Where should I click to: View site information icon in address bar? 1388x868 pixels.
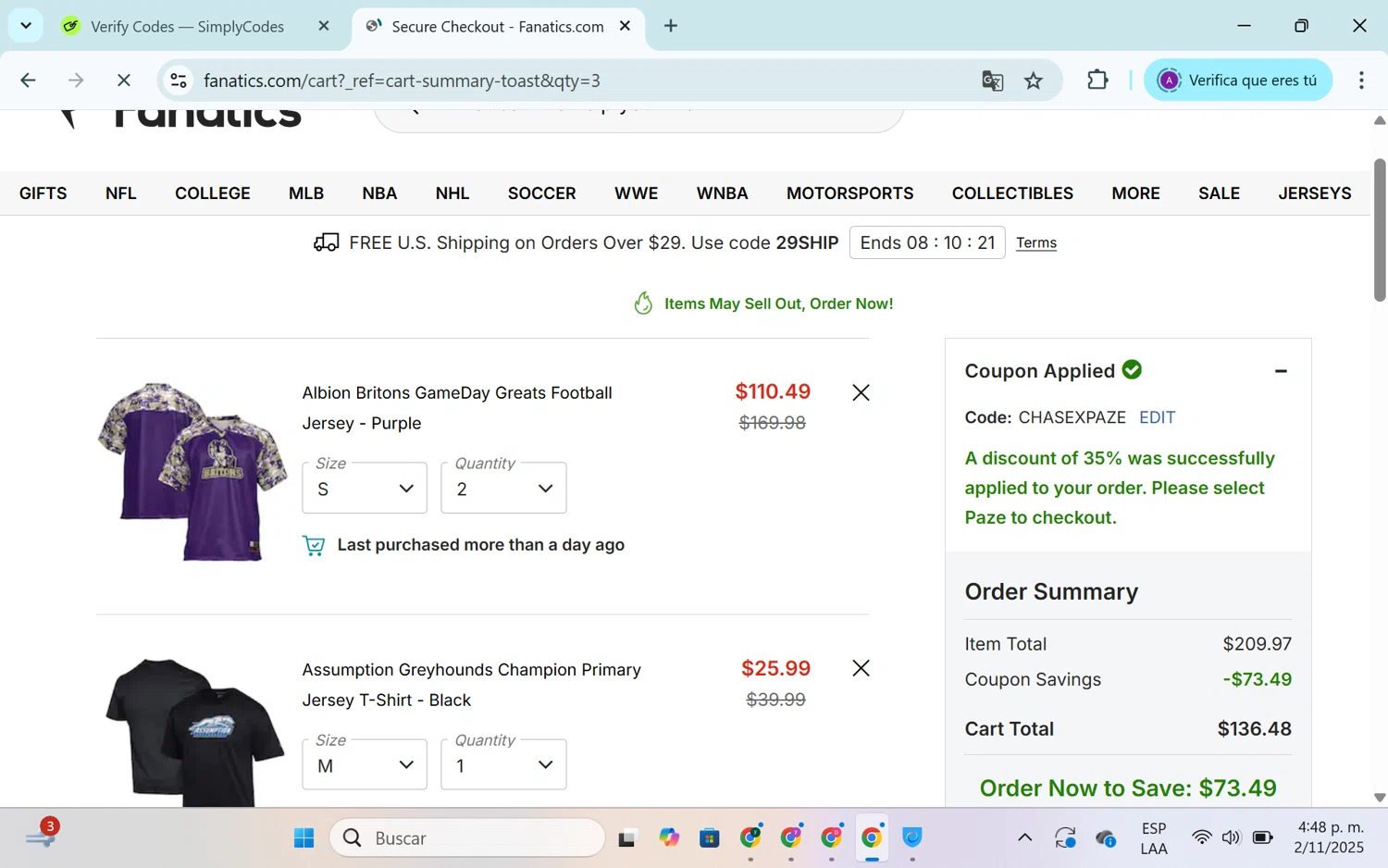click(x=179, y=81)
